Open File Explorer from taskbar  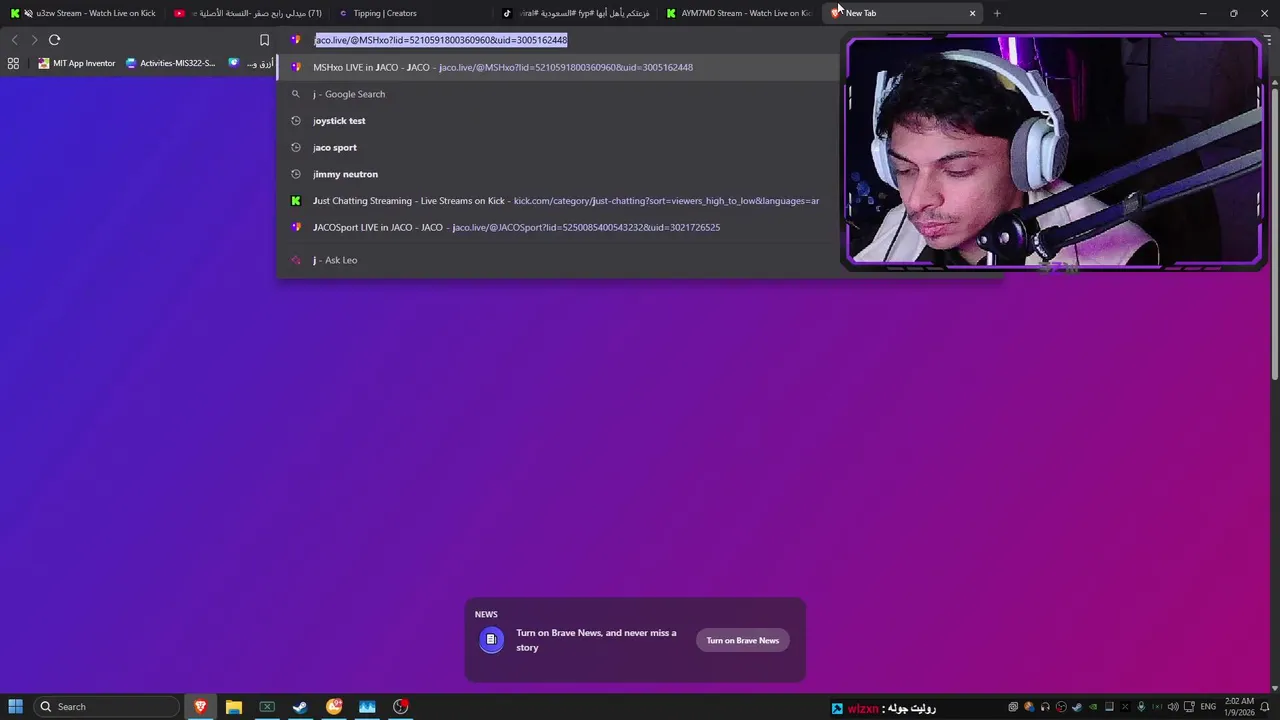tap(233, 707)
